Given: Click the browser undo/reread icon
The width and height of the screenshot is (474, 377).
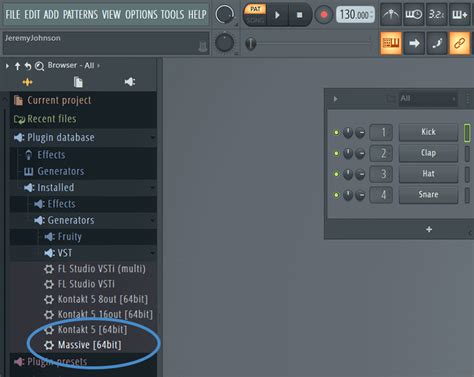Looking at the screenshot, I should (28, 66).
